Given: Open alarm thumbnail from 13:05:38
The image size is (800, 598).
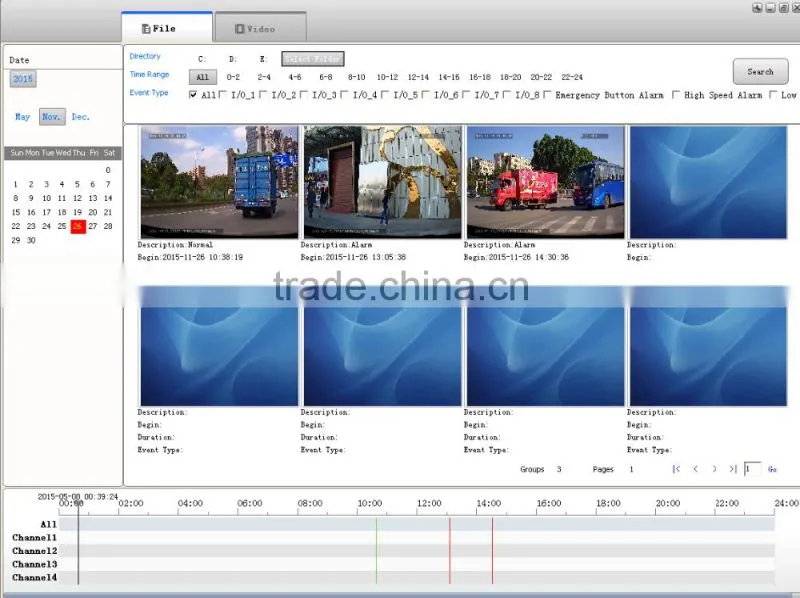Looking at the screenshot, I should pyautogui.click(x=383, y=182).
